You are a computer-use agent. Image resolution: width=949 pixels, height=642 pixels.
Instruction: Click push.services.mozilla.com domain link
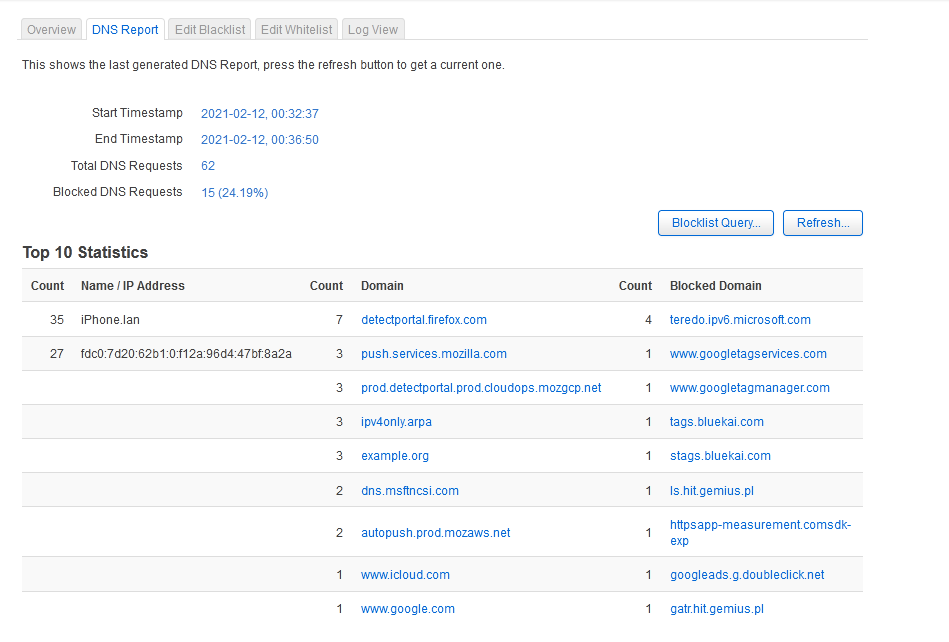click(x=434, y=353)
